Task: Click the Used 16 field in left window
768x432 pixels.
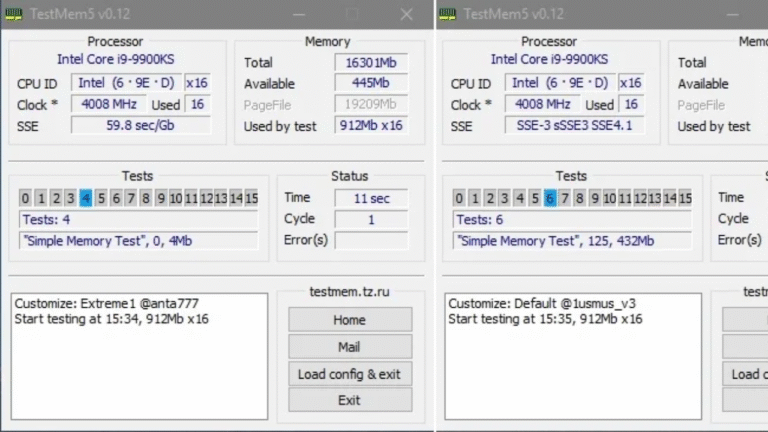Action: click(197, 104)
